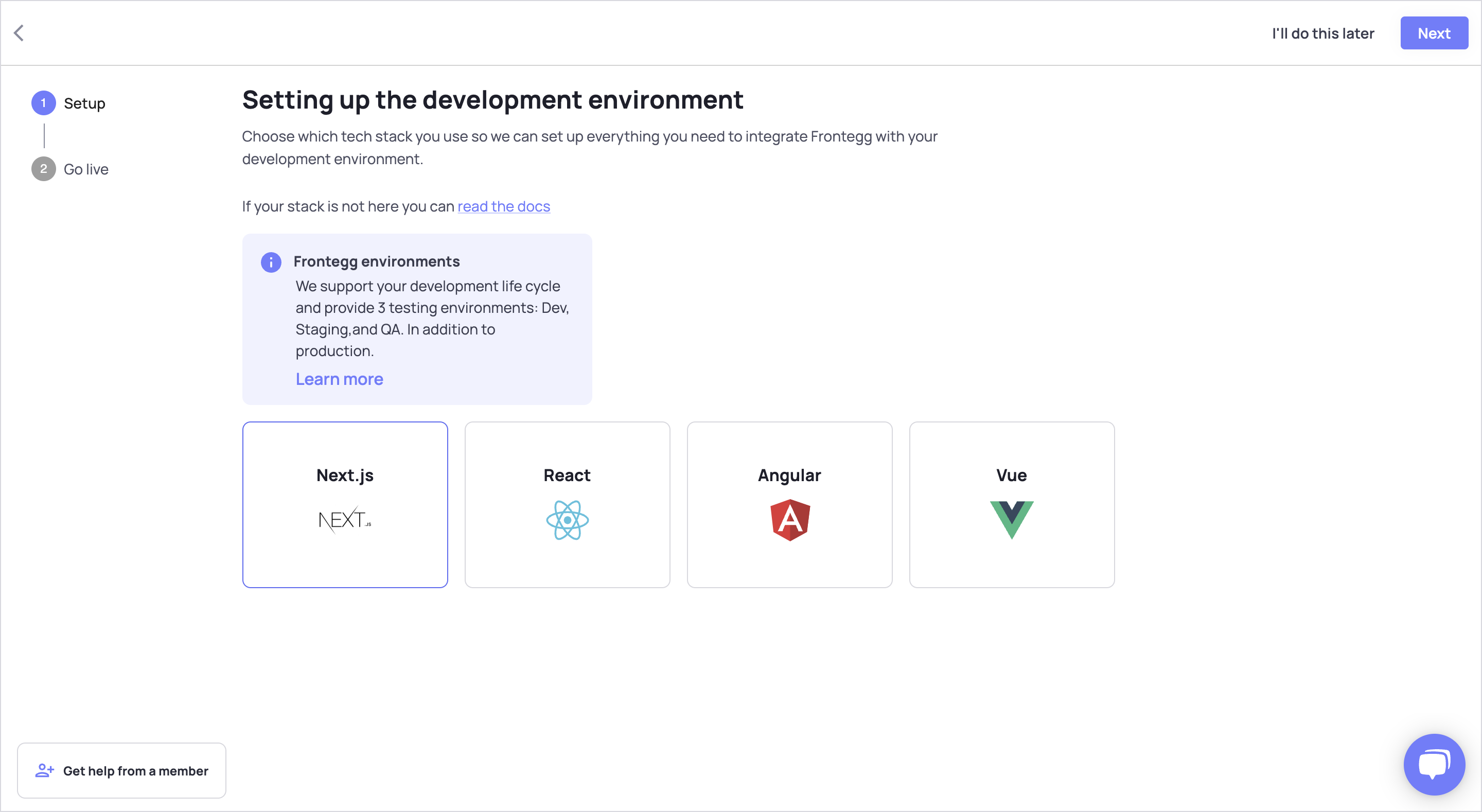Image resolution: width=1482 pixels, height=812 pixels.
Task: Click the info icon in Frontegg environments
Action: pyautogui.click(x=271, y=262)
